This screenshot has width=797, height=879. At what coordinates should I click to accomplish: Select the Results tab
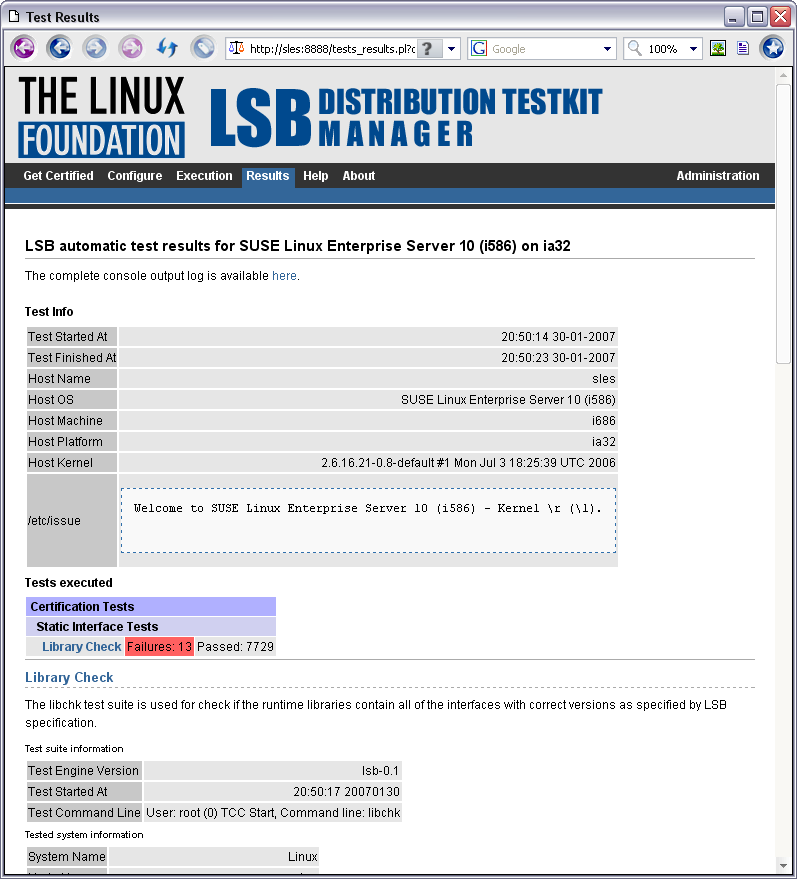pos(268,176)
